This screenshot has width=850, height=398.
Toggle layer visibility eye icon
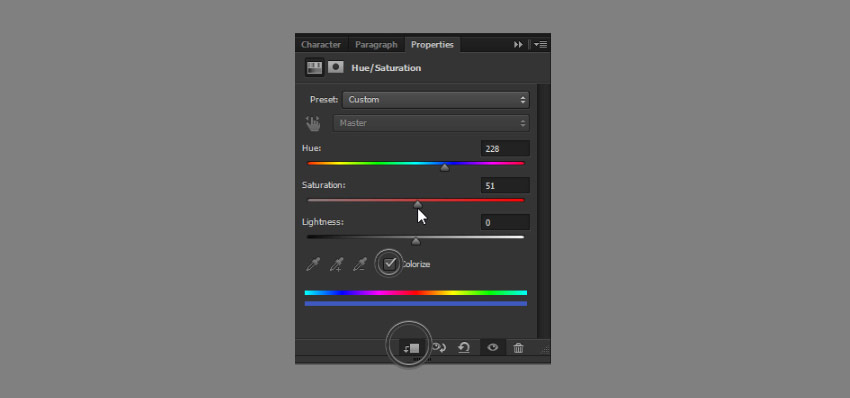tap(492, 348)
